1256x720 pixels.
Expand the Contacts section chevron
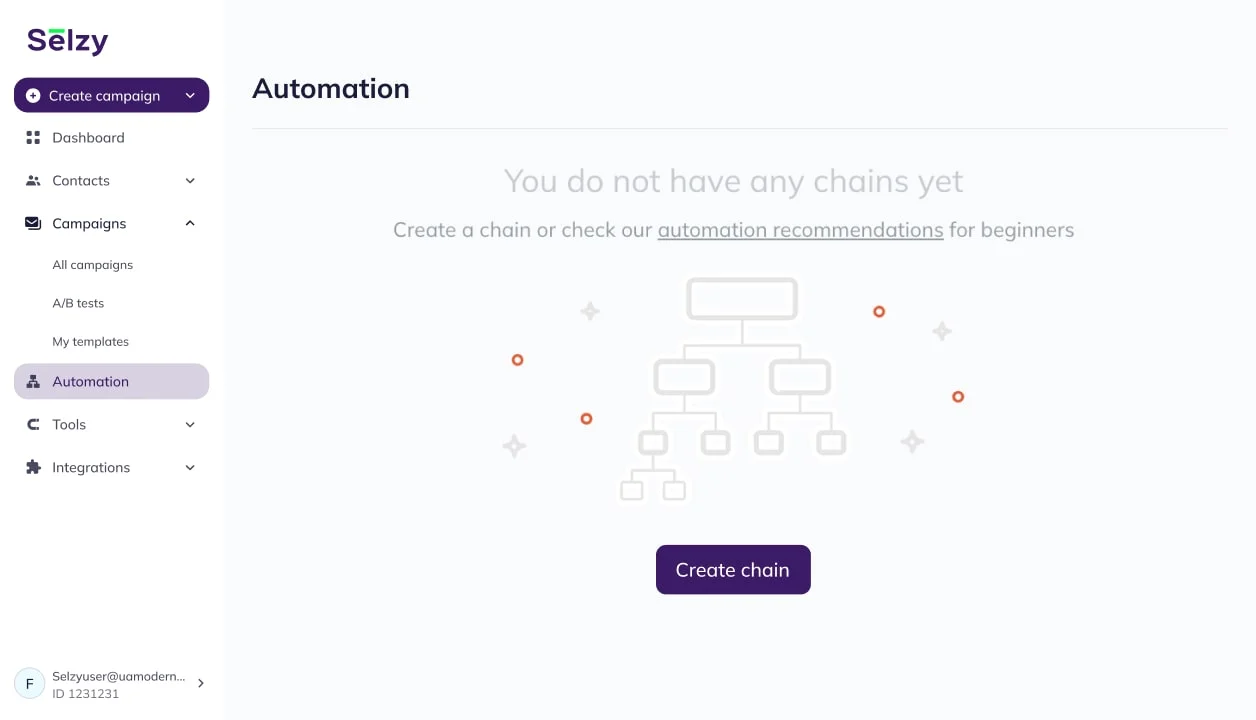[x=190, y=180]
